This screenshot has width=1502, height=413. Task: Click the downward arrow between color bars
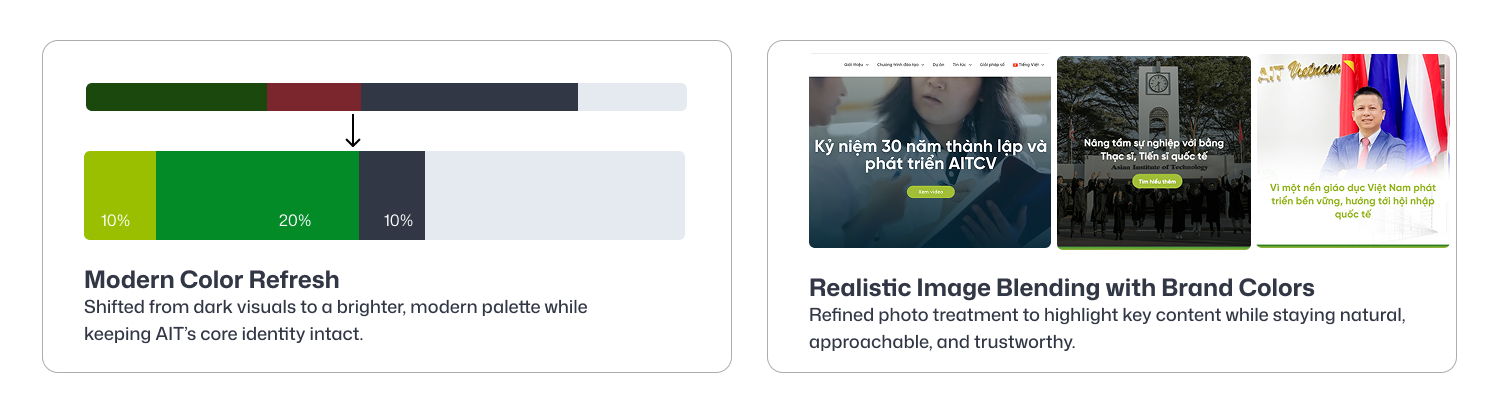coord(352,131)
